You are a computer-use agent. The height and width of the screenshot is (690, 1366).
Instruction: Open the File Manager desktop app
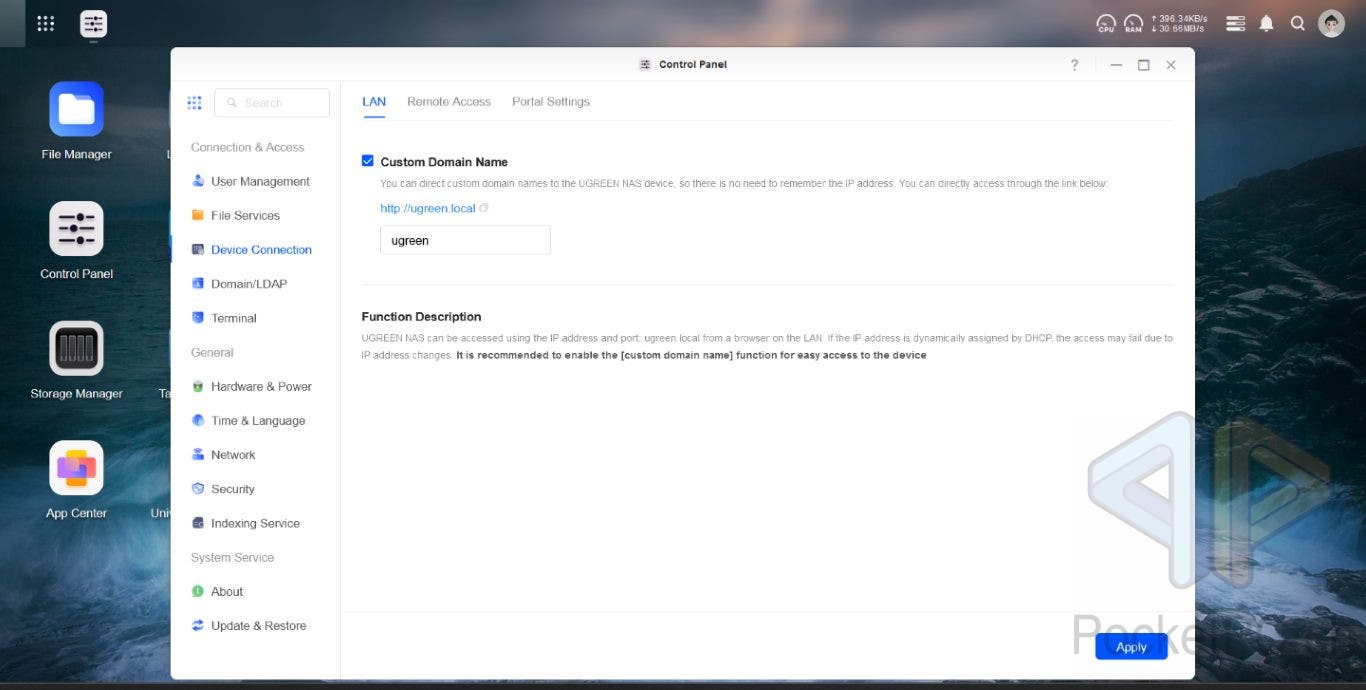point(76,109)
